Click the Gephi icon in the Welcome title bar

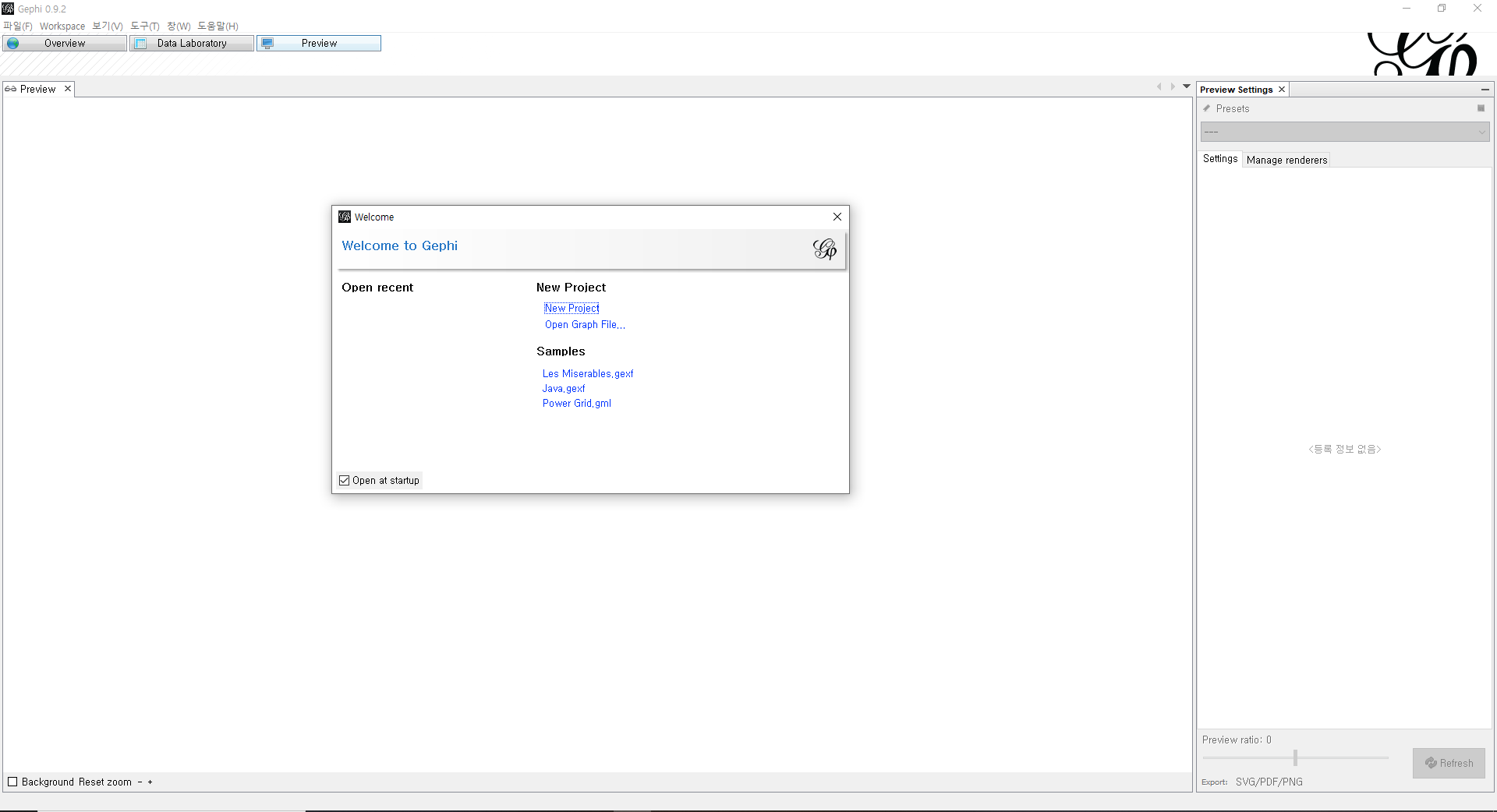point(345,217)
